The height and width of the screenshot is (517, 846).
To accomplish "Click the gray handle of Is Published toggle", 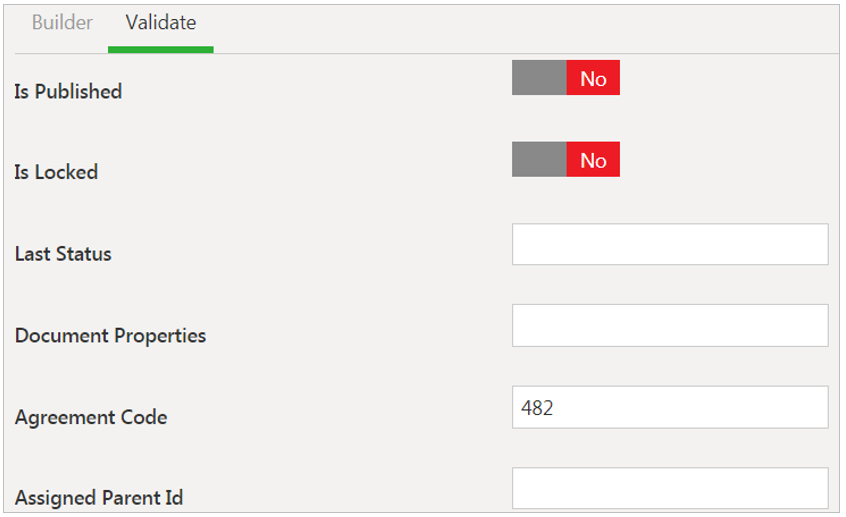I will pyautogui.click(x=539, y=78).
